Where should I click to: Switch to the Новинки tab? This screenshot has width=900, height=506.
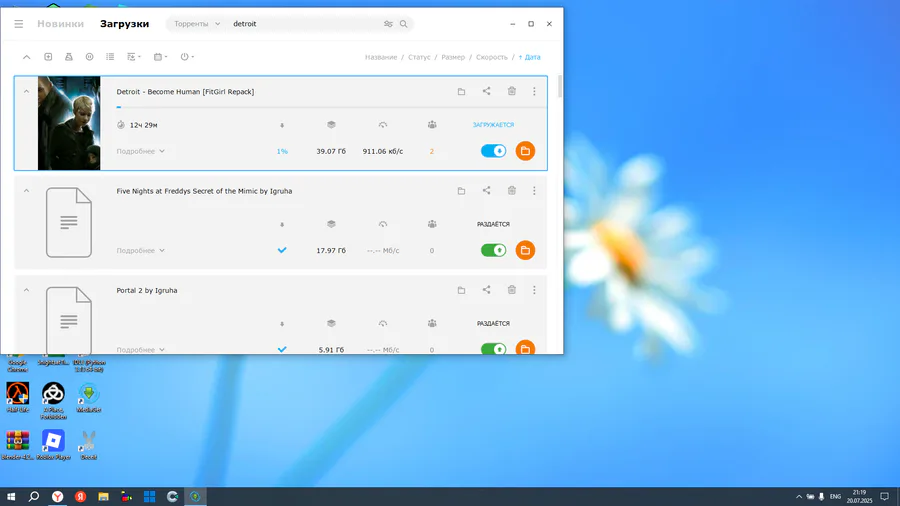pos(60,24)
